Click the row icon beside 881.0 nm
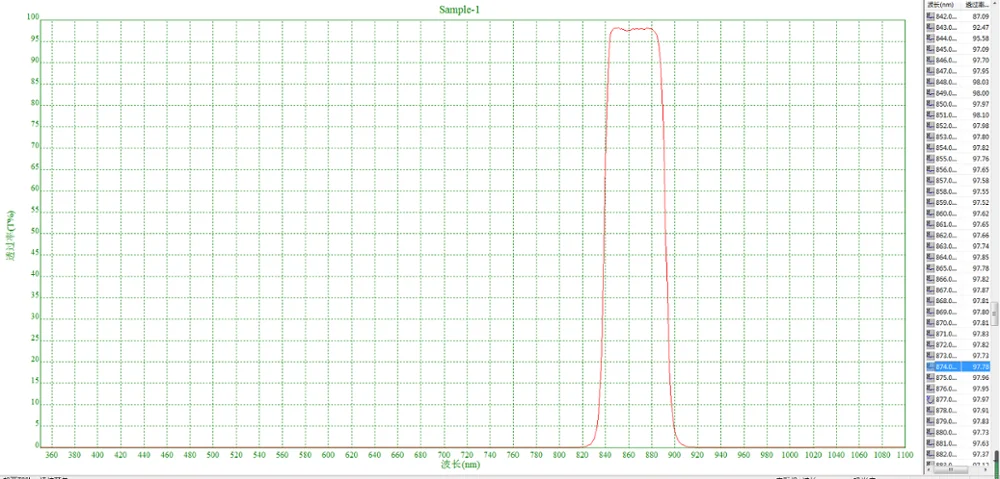Screen dimensions: 1000x479 [930, 443]
